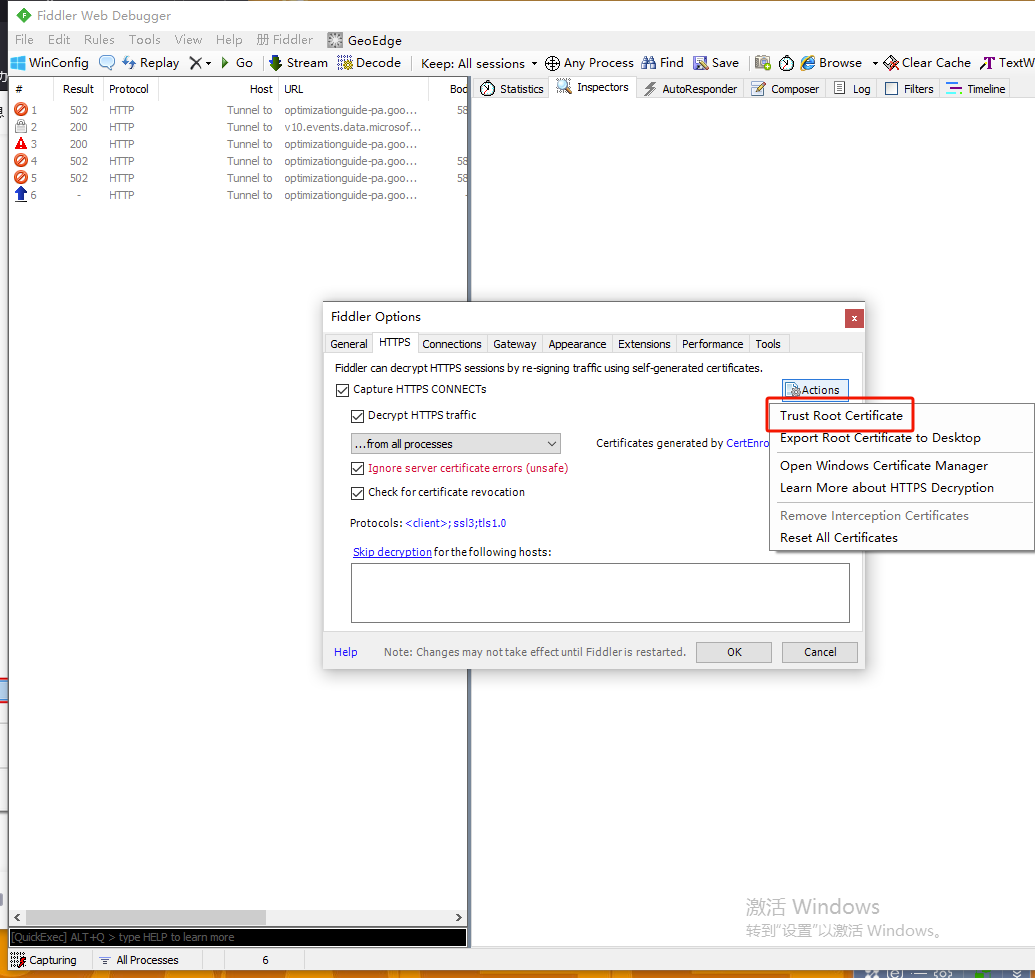Open the File menu
This screenshot has height=978, width=1035.
pyautogui.click(x=24, y=40)
